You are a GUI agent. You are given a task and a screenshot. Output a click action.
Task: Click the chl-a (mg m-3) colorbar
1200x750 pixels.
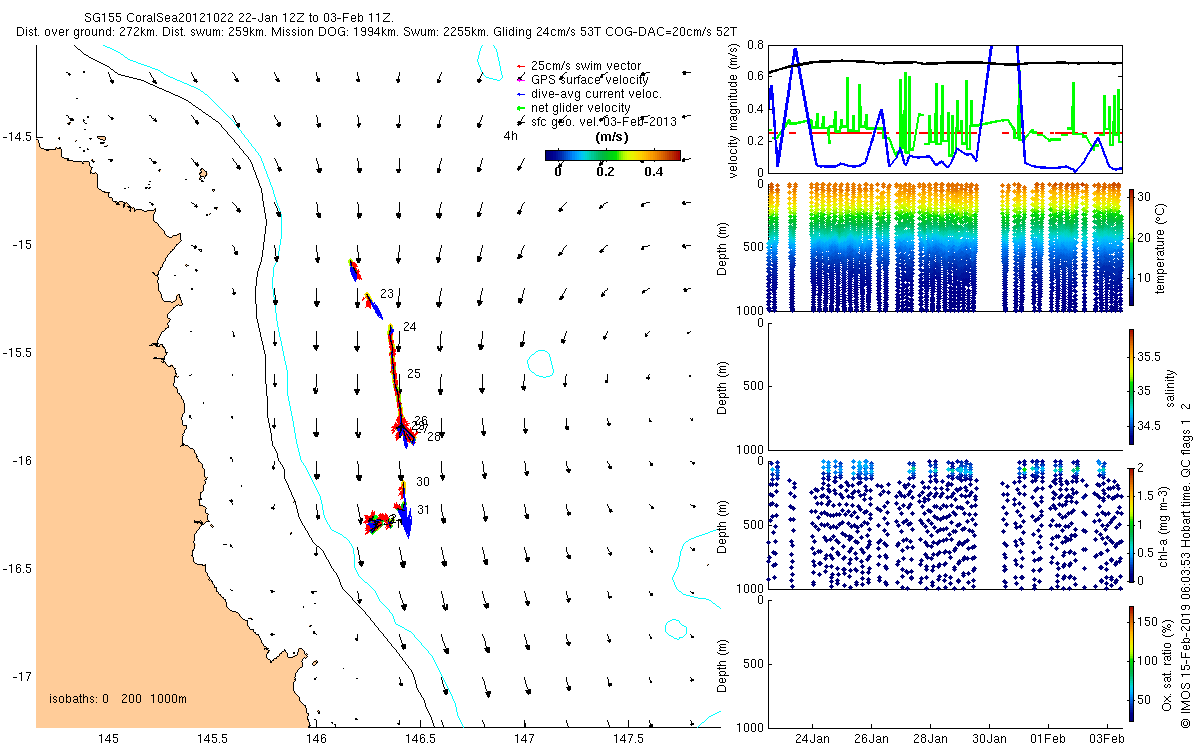pos(1132,524)
